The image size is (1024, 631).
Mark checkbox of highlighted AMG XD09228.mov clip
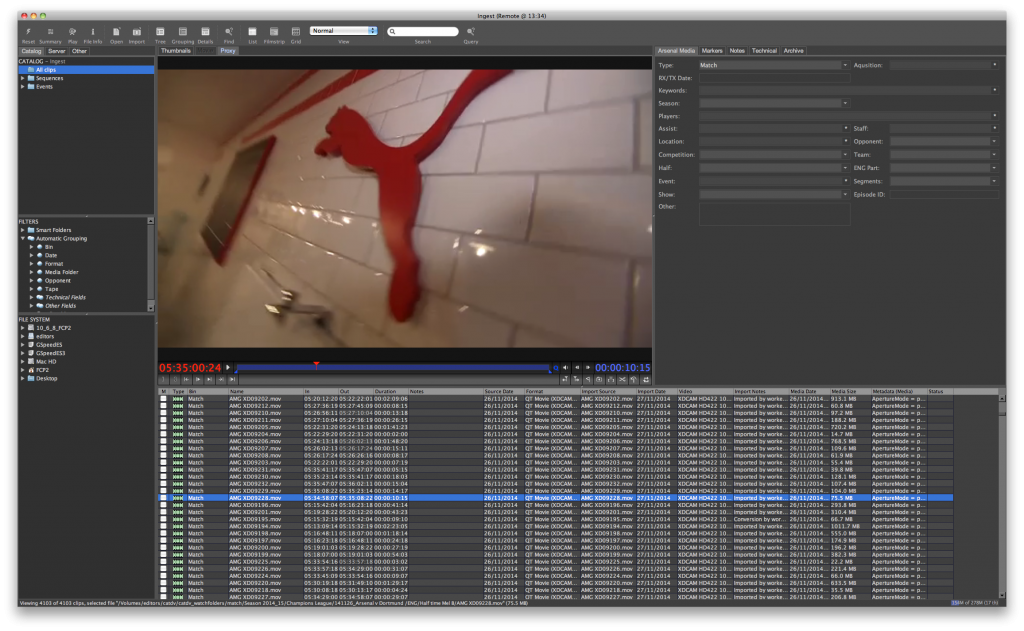[x=164, y=498]
